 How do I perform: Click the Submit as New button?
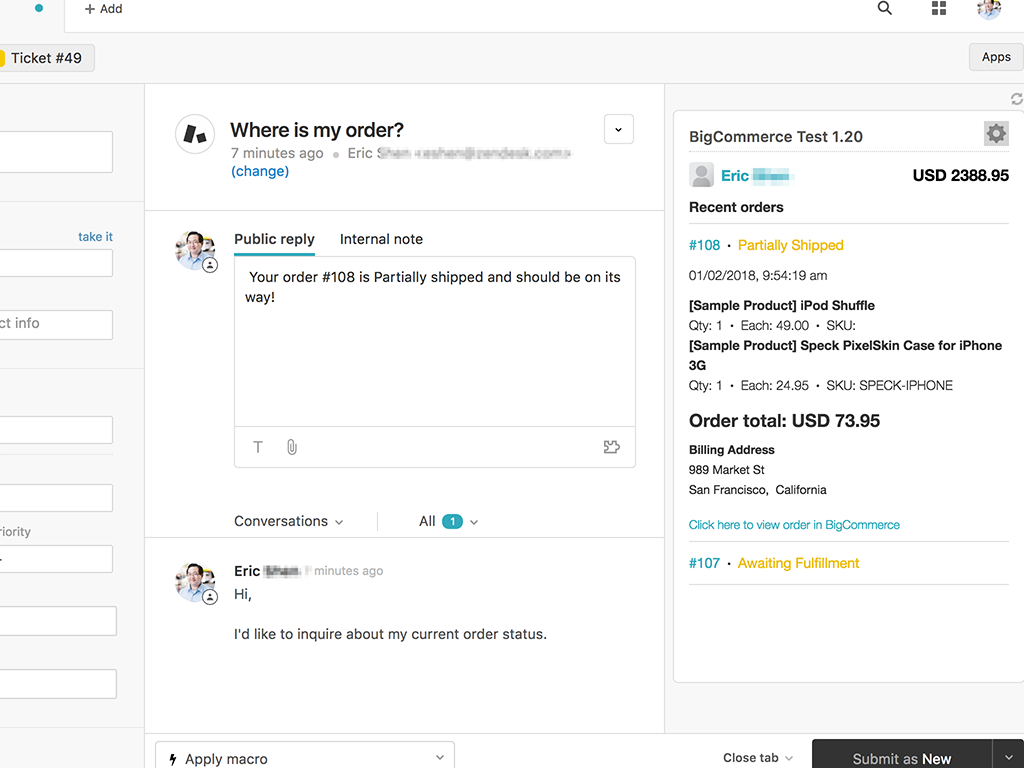[901, 758]
